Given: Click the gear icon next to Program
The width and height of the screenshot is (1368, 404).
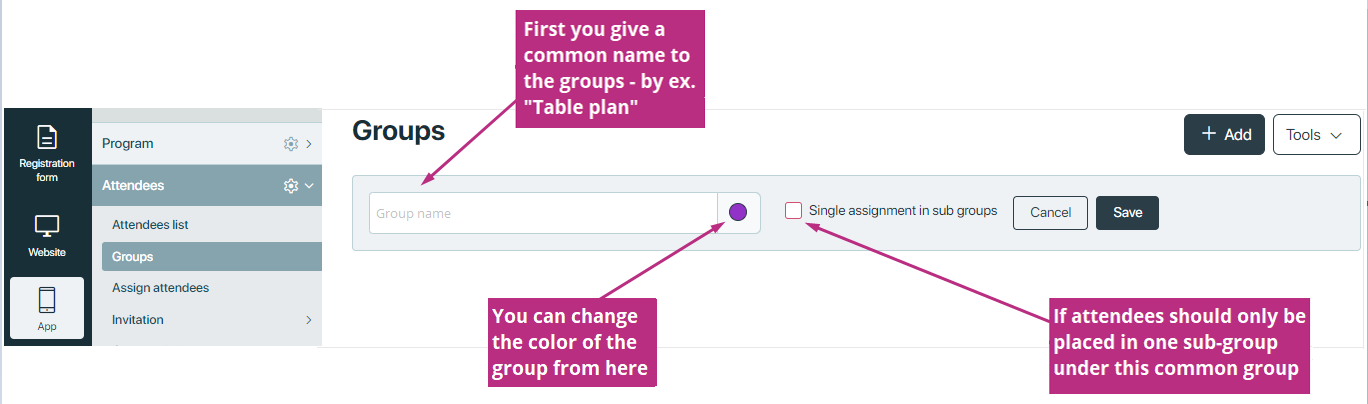Looking at the screenshot, I should [291, 144].
